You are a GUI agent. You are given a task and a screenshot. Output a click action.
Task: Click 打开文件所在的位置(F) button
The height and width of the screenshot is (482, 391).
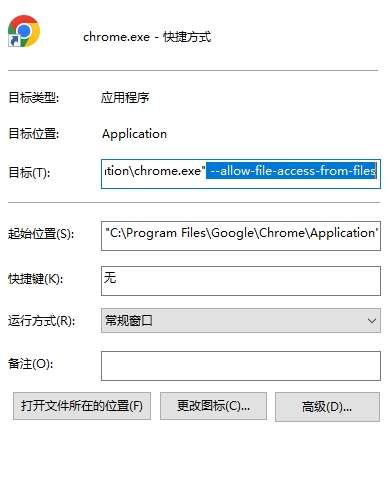82,406
